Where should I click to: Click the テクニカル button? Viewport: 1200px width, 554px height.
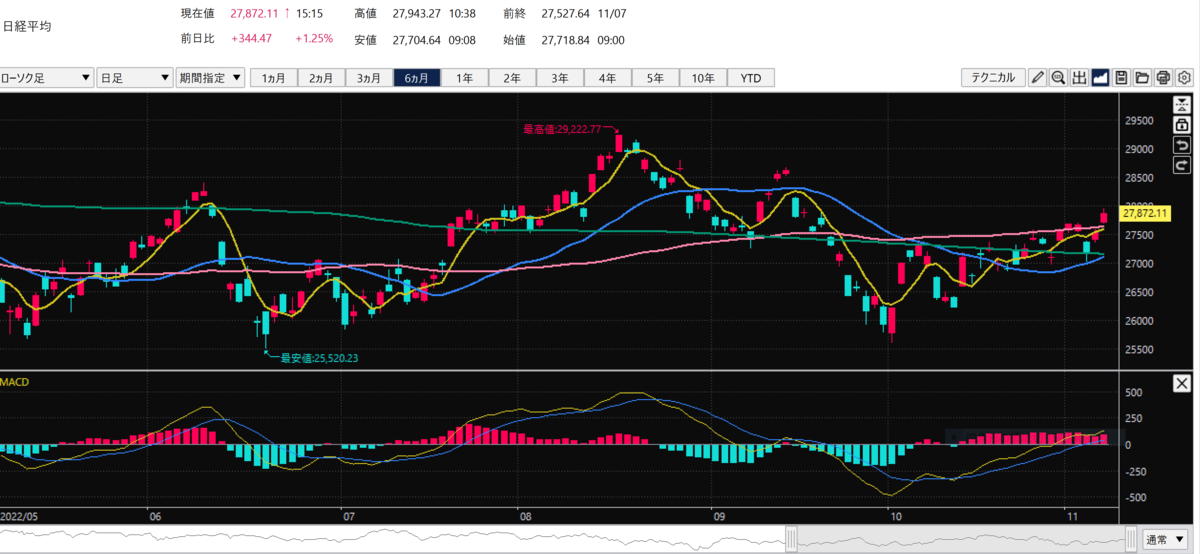993,78
